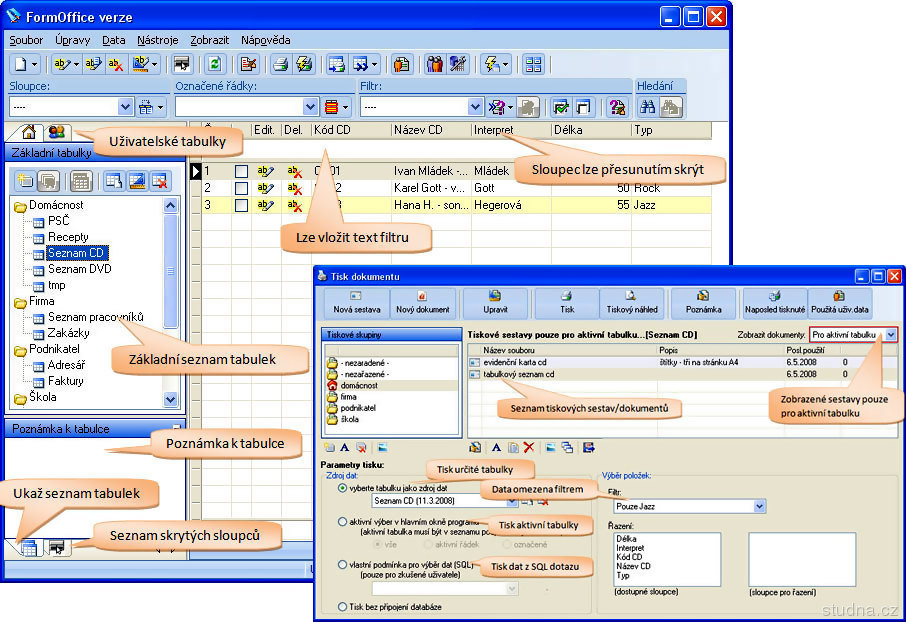Viewport: 906px width, 622px height.
Task: Click the 'Nový dokument' button
Action: [423, 303]
